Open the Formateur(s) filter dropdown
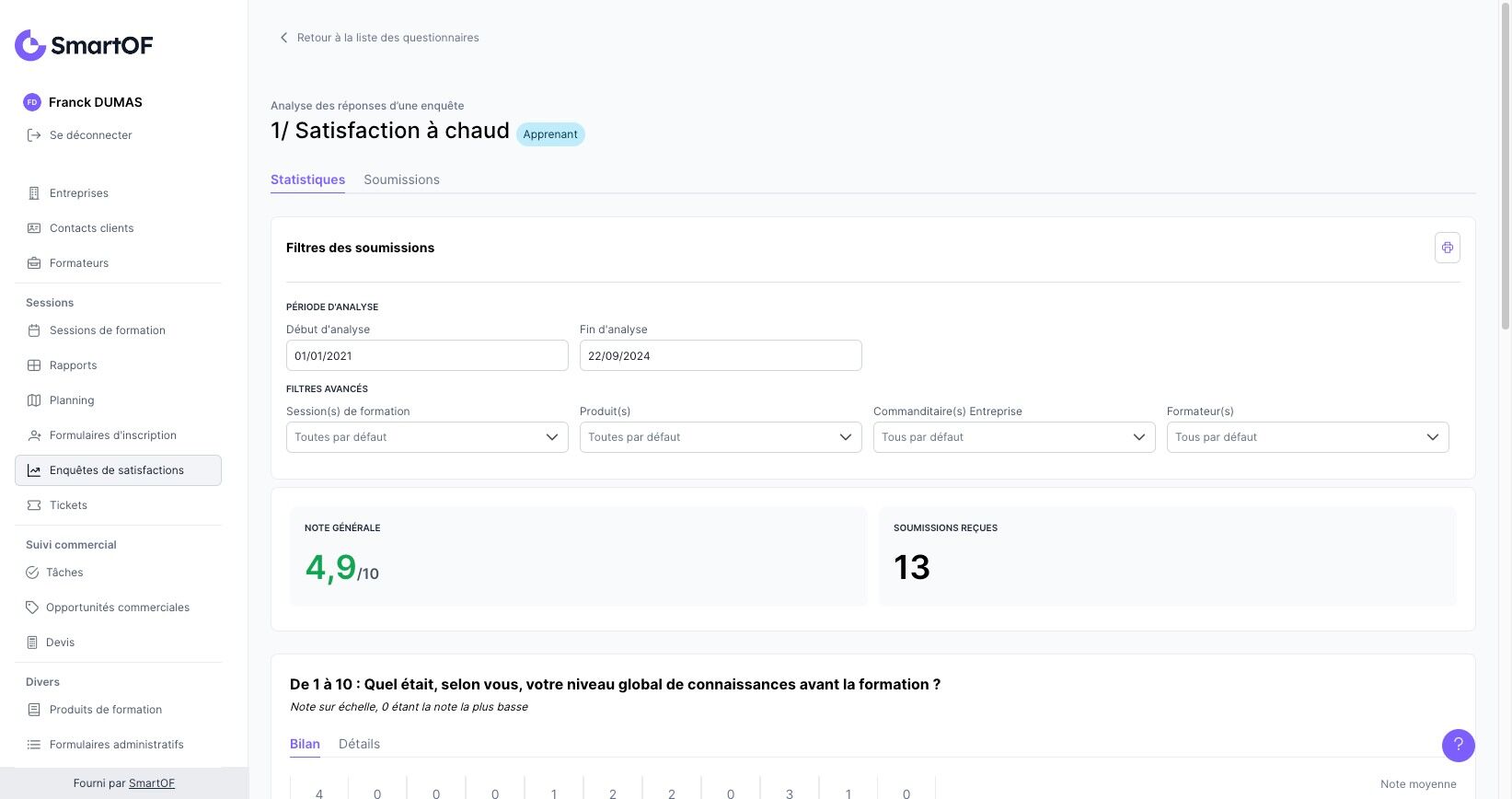The image size is (1512, 799). tap(1308, 437)
